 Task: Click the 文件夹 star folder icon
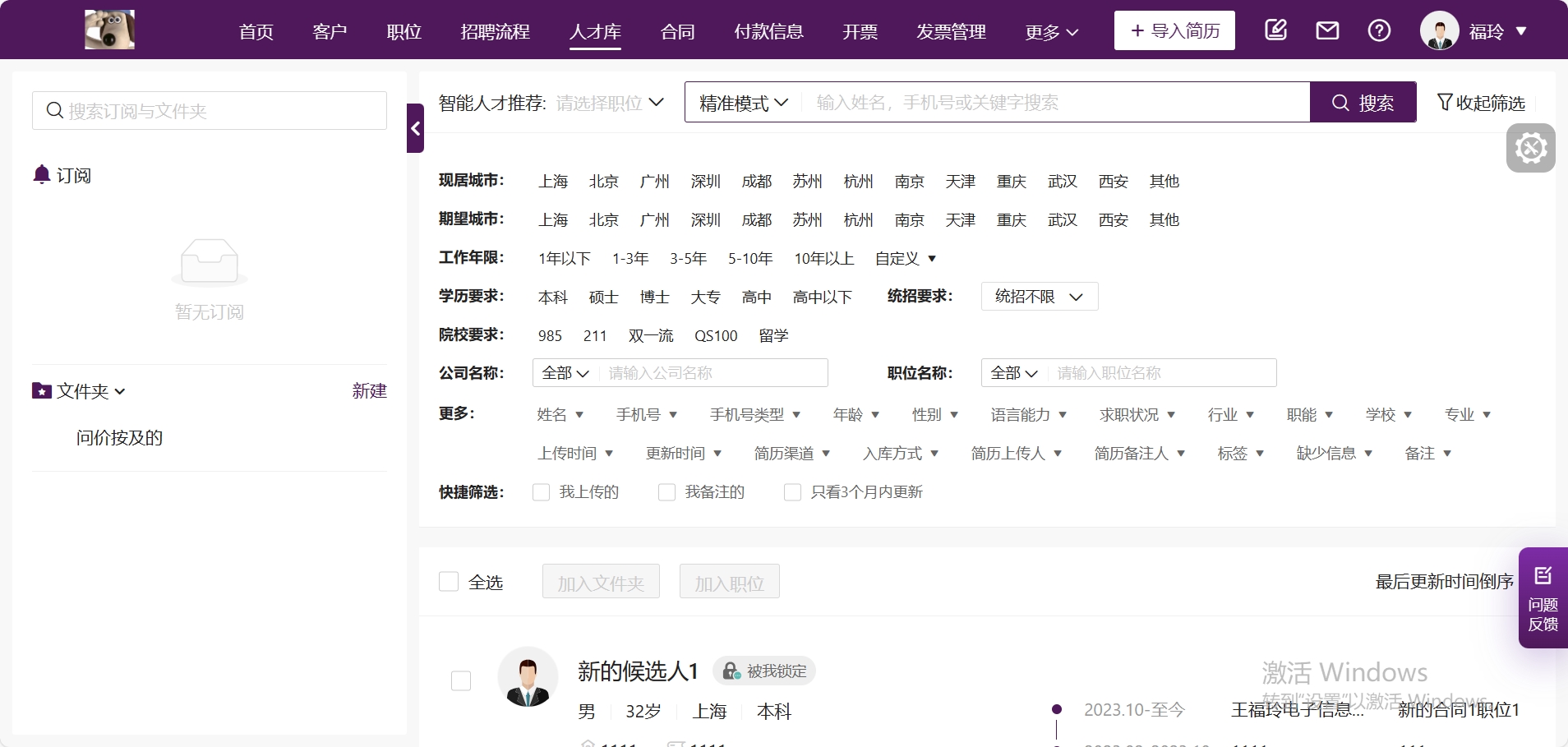click(42, 391)
